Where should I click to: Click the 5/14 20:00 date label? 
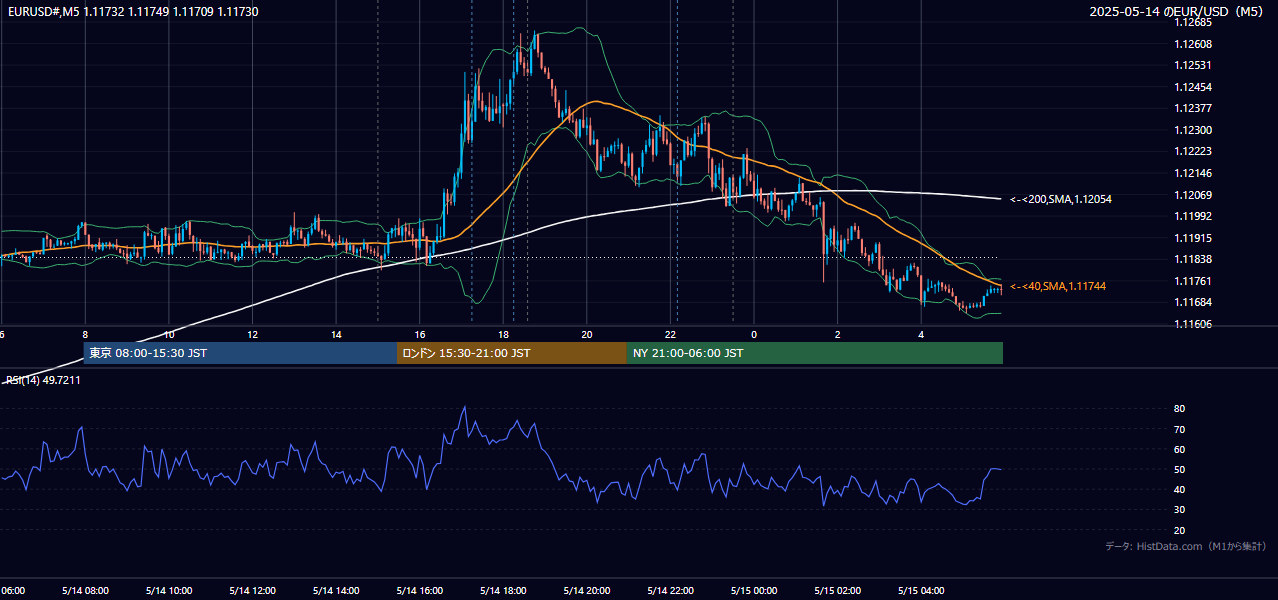(587, 590)
